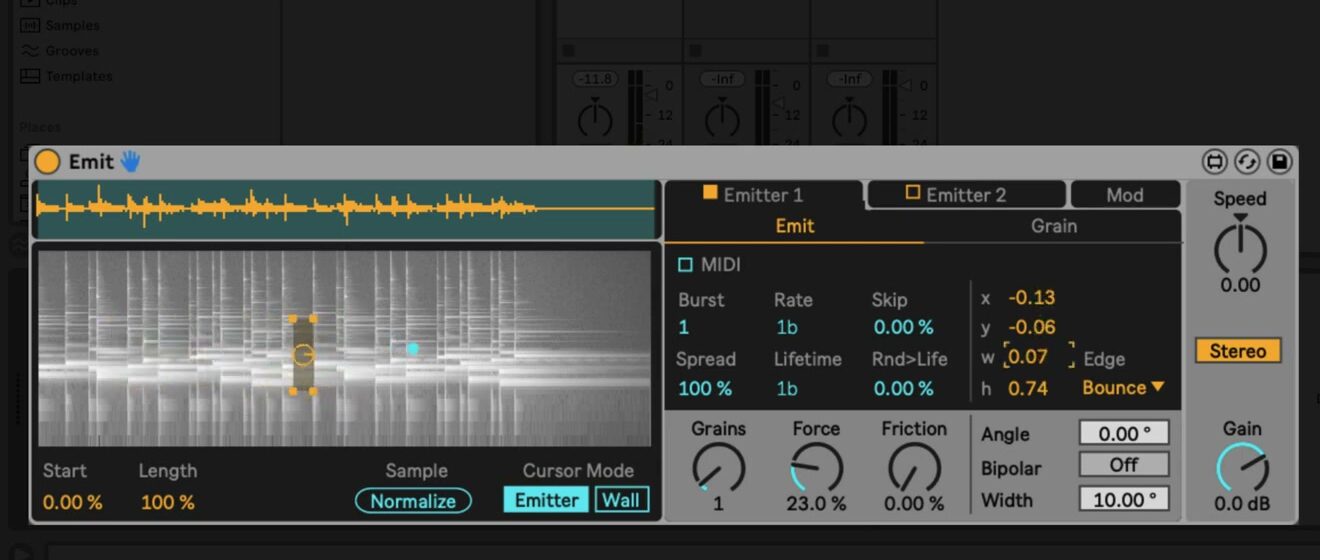Click the circular arrows icon in Emit title bar
The width and height of the screenshot is (1320, 560).
[x=1247, y=161]
